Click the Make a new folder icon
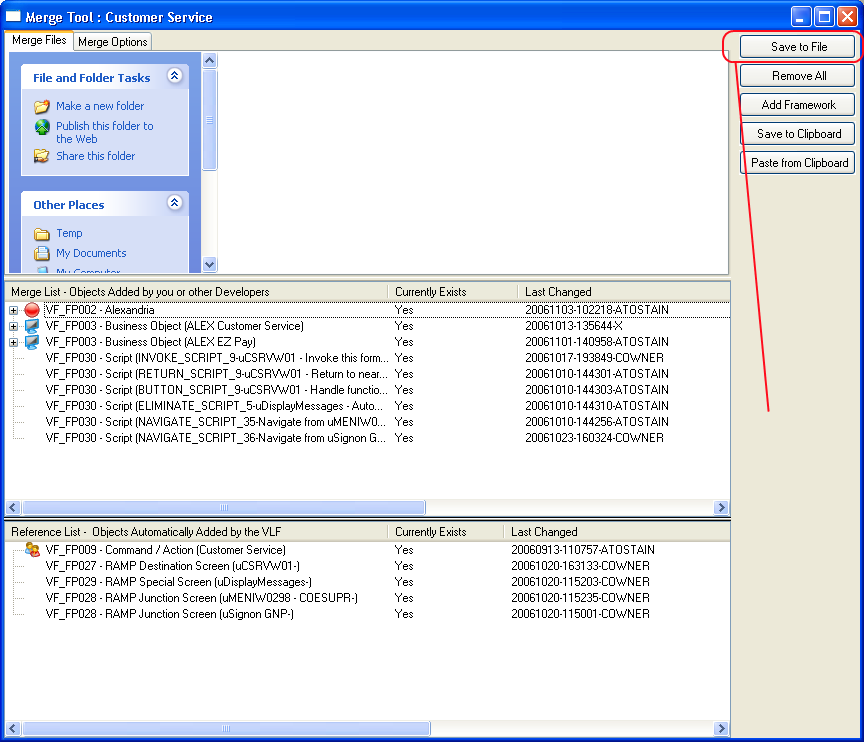This screenshot has height=742, width=864. click(x=42, y=106)
